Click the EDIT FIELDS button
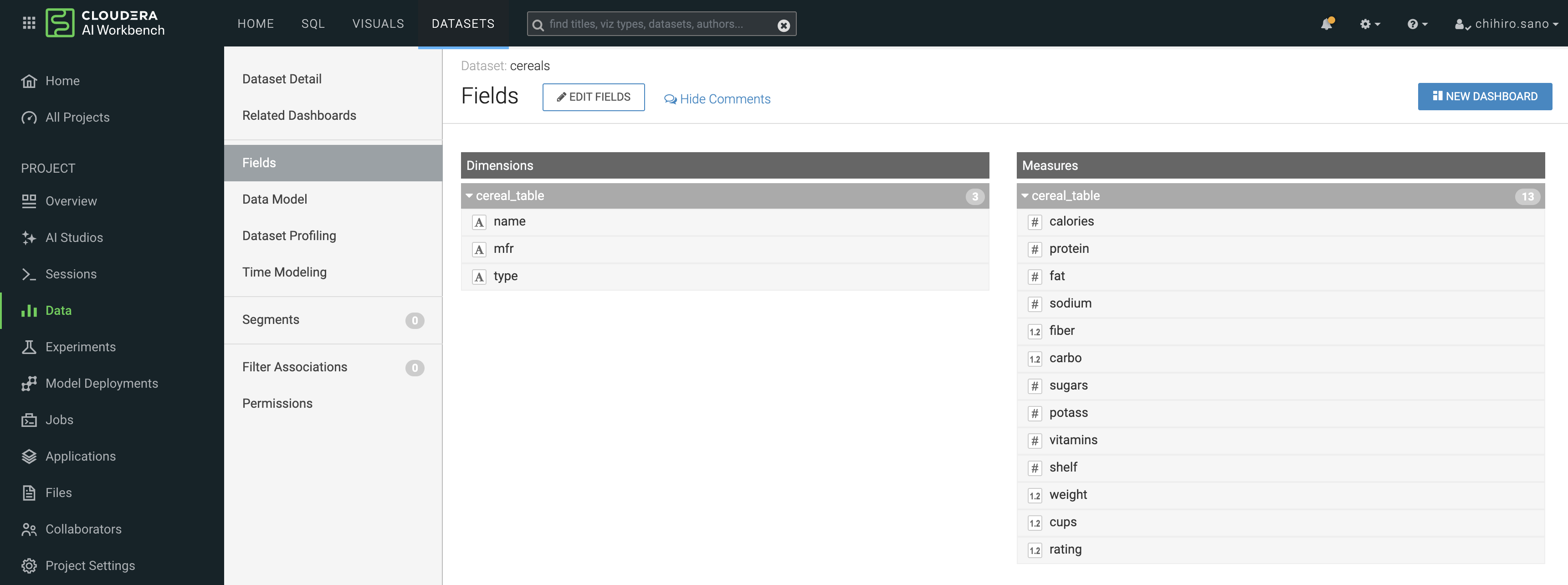 (594, 97)
